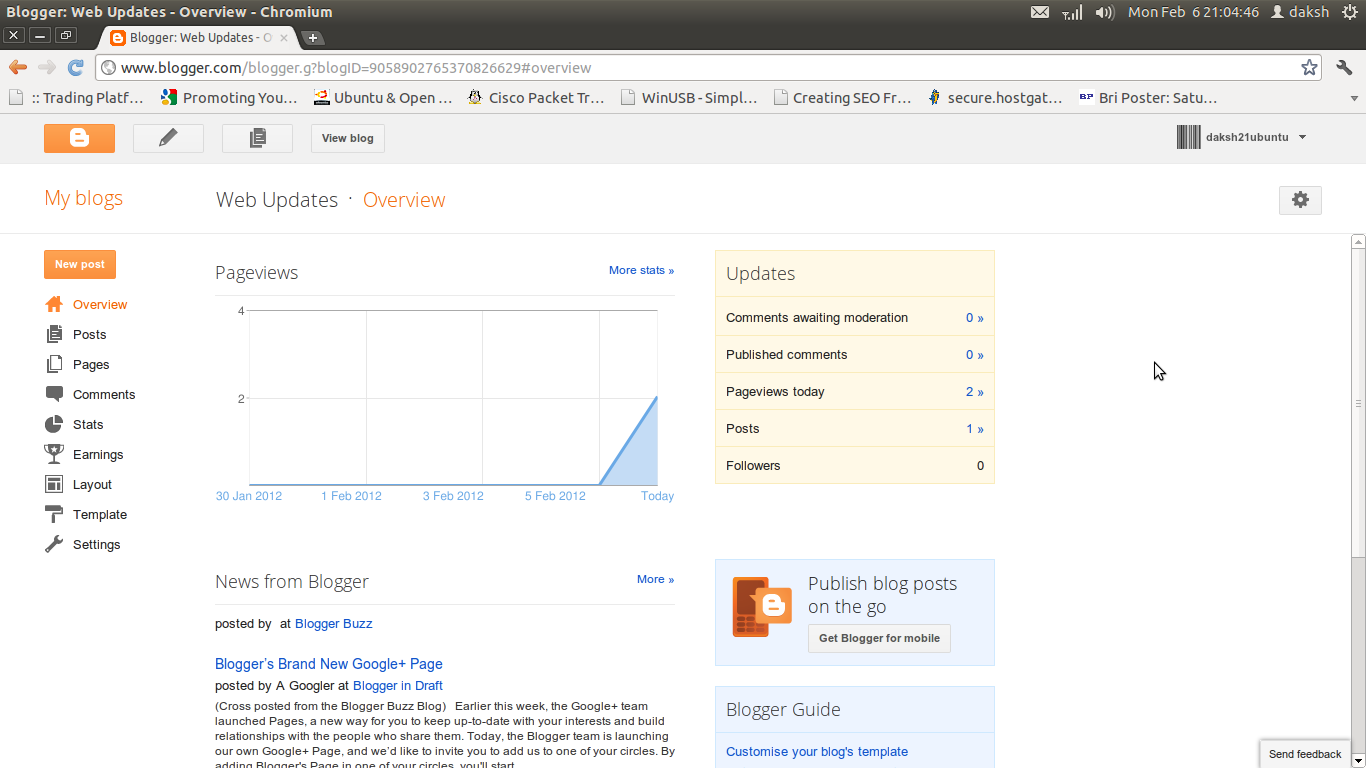Expand the bookmarks bar overflow chevron

click(x=1354, y=98)
